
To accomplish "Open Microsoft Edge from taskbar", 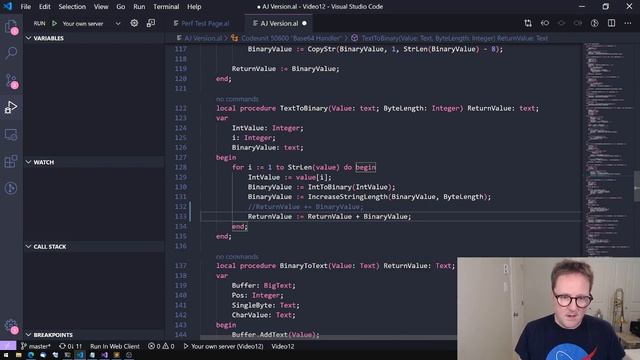I will point(31,355).
